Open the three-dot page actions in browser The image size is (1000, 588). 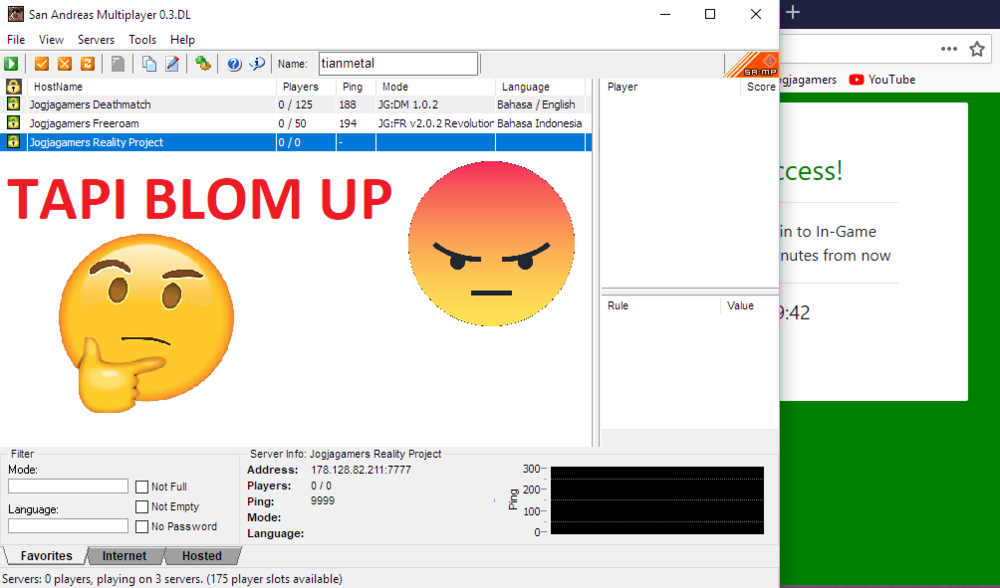(948, 49)
